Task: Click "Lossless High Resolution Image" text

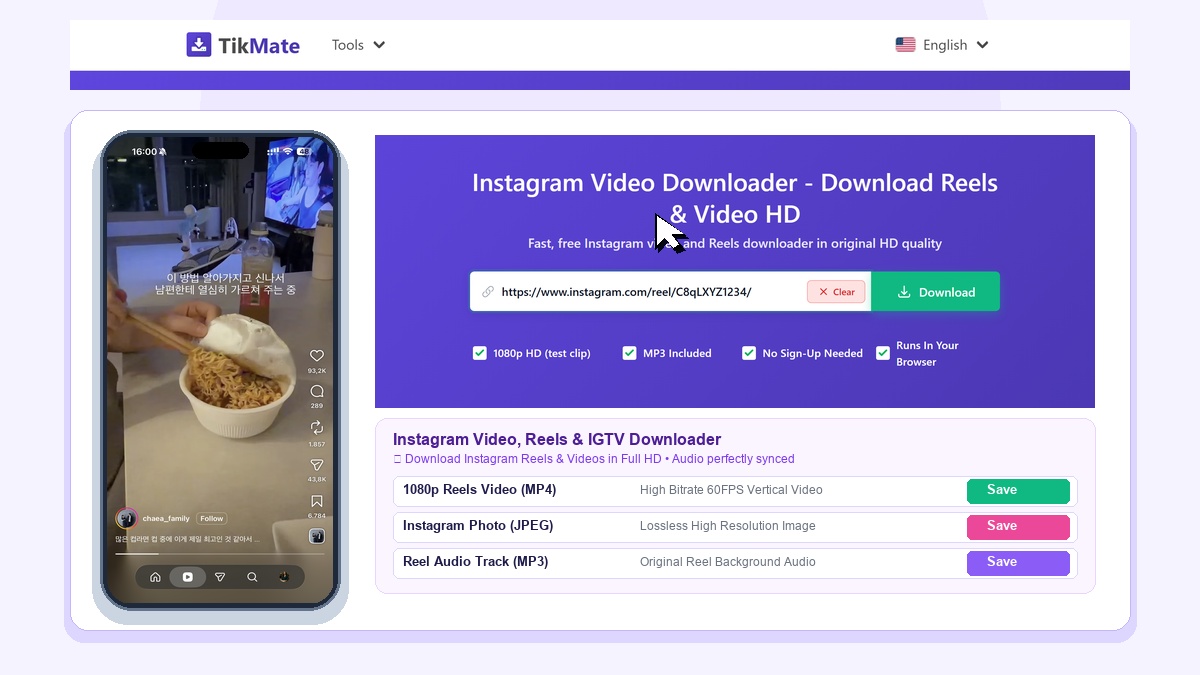Action: [x=728, y=526]
